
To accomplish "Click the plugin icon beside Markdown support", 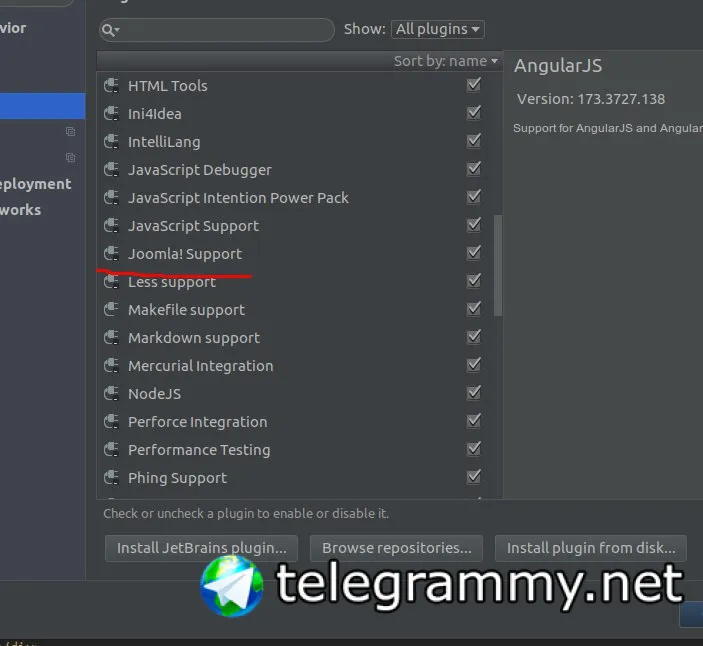I will [111, 338].
